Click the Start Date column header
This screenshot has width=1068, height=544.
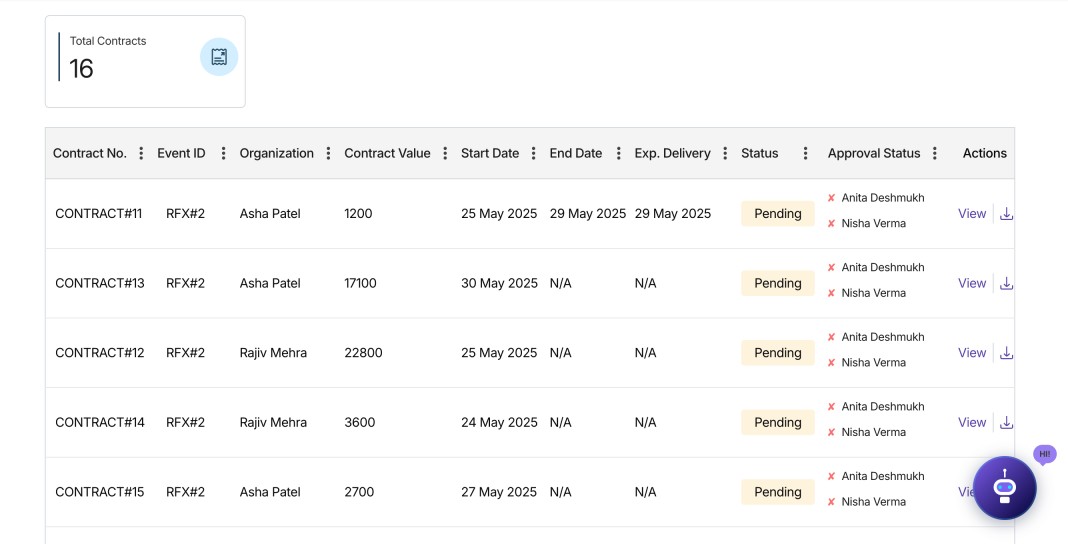pos(490,153)
